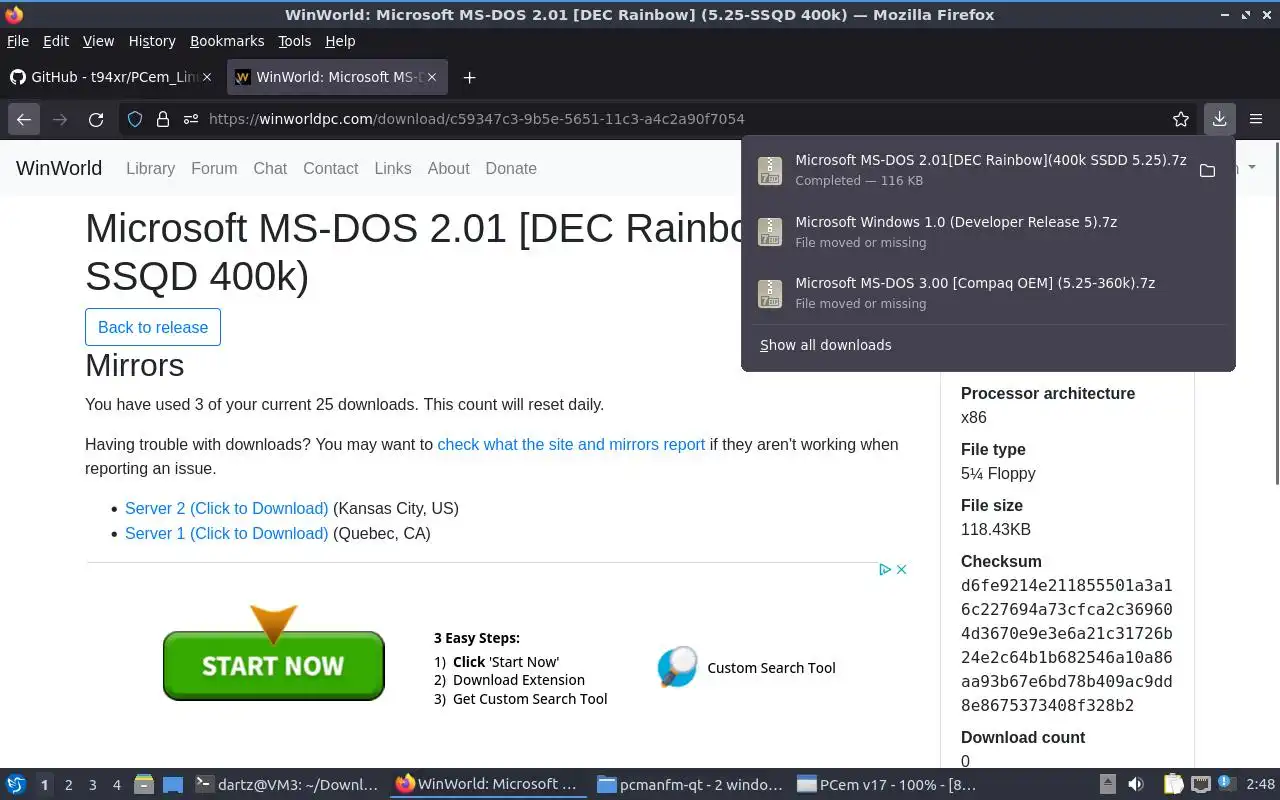Switch to the GitHub t94xr/PCem_Linux tab
1280x800 pixels.
[111, 77]
